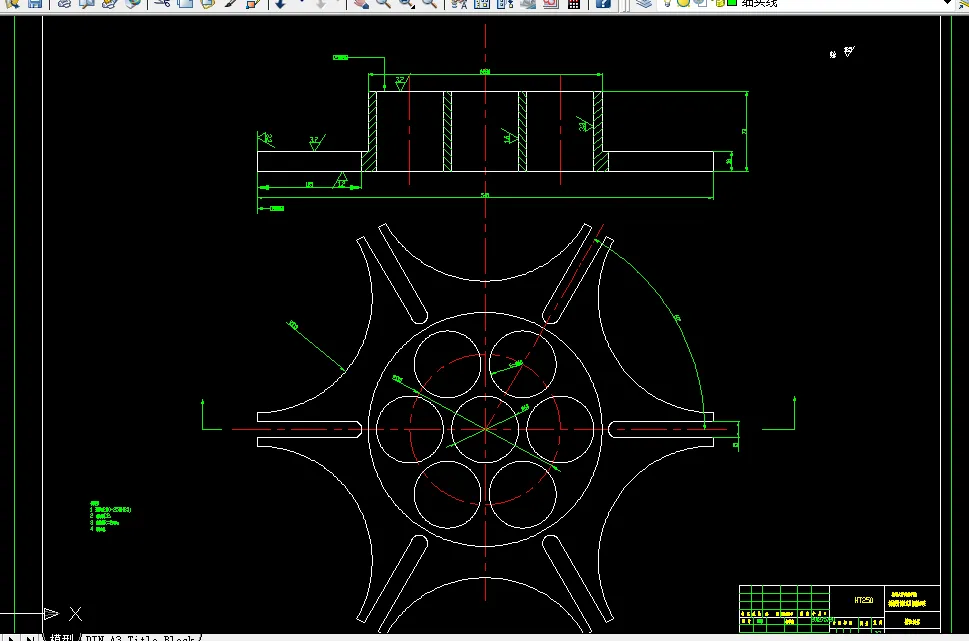
Task: Open the DesignCenter icon
Action: coord(482,3)
